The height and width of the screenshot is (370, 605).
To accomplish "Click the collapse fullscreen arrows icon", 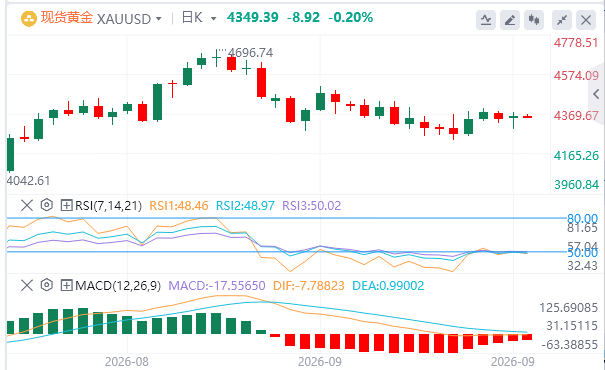I will tap(562, 20).
